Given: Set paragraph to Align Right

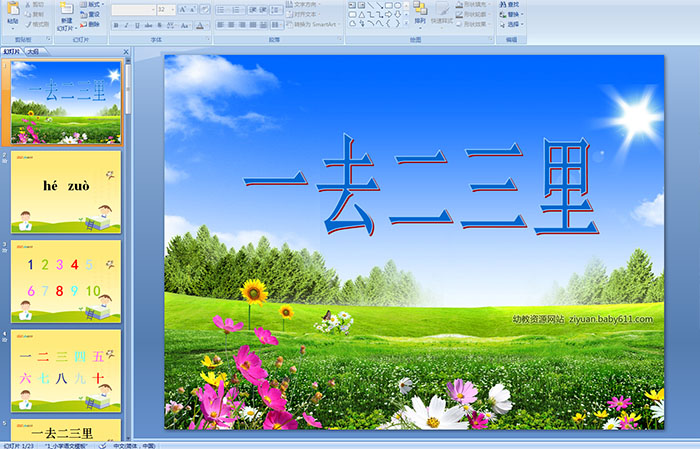Looking at the screenshot, I should (x=242, y=25).
